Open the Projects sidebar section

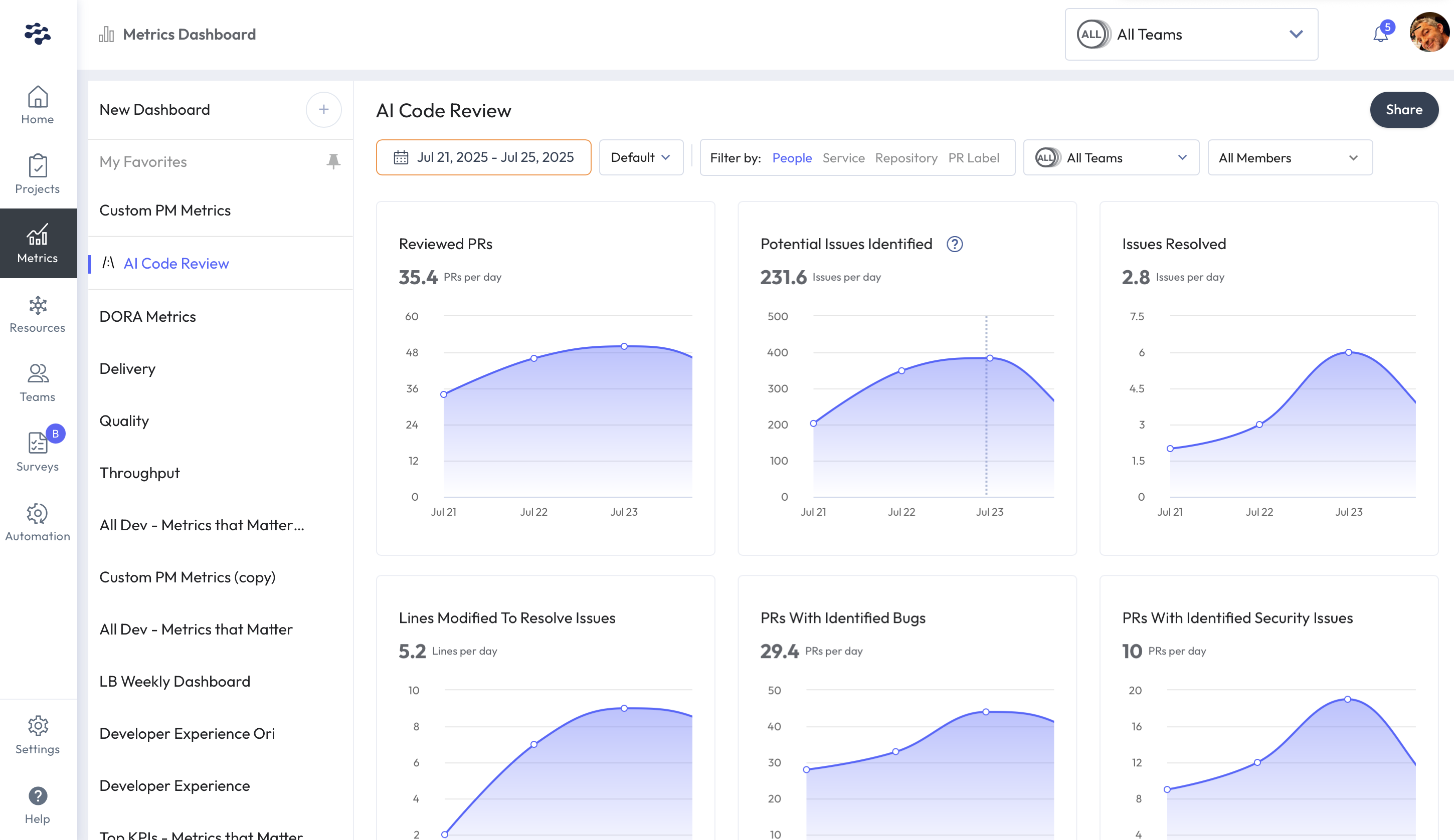click(38, 174)
